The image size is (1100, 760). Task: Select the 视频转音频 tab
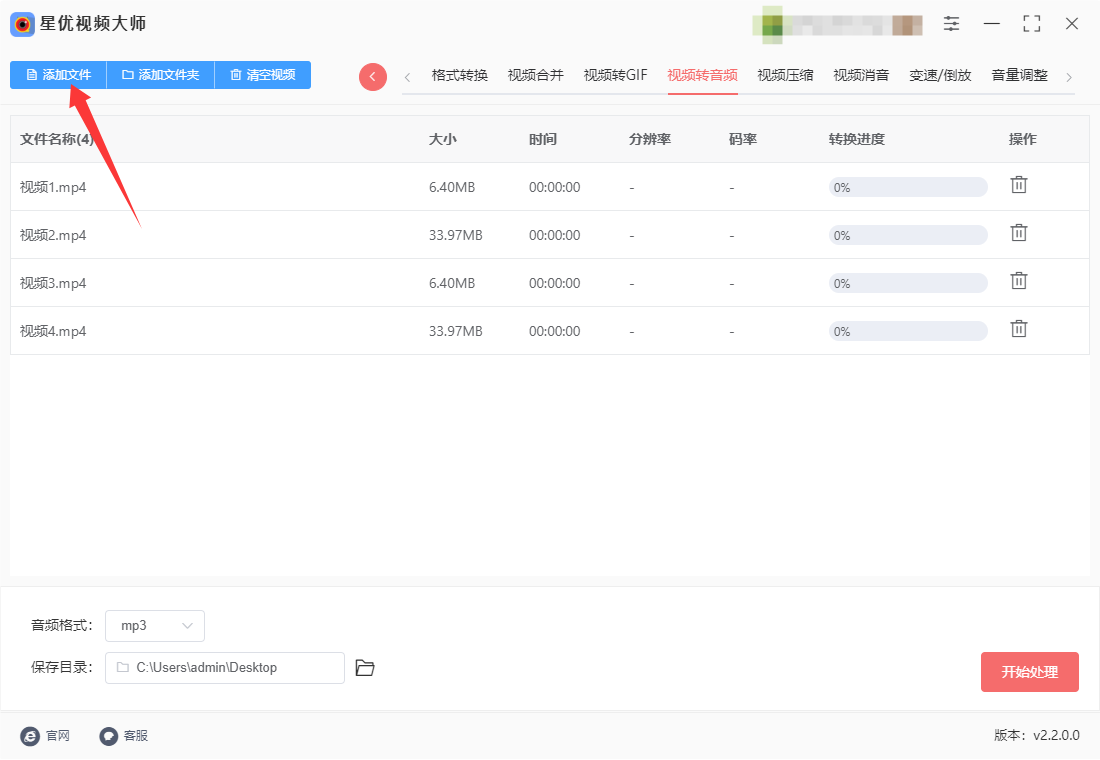pos(702,75)
